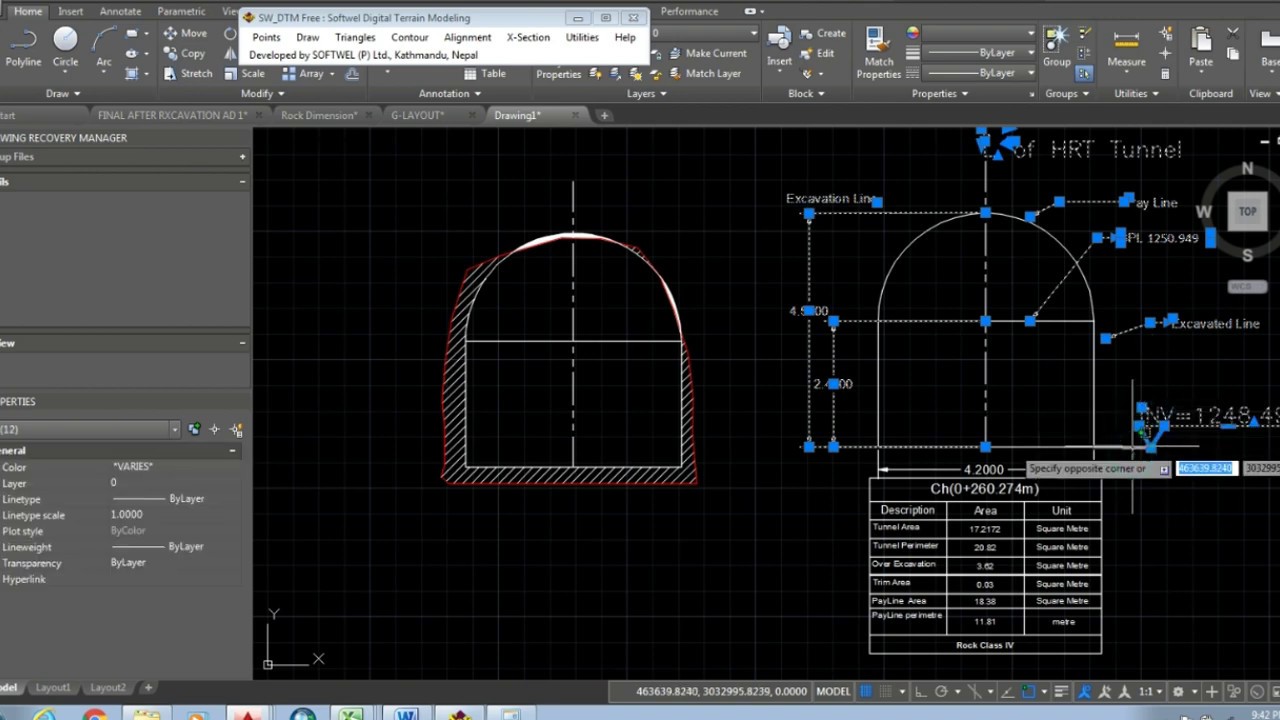Toggle object snap tracking in status bar
1280x720 pixels.
[1006, 691]
